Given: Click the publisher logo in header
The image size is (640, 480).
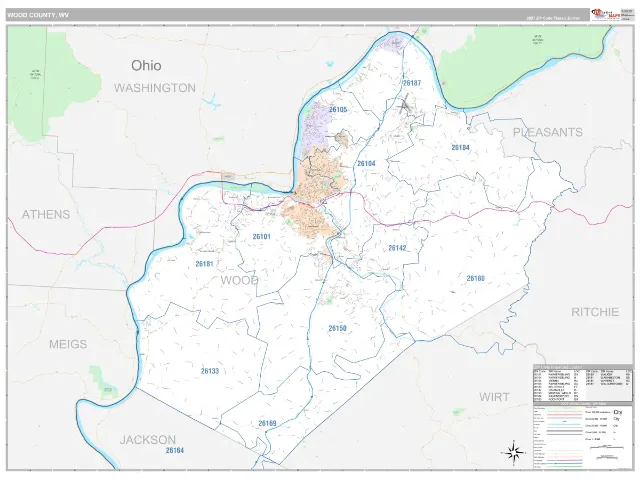Looking at the screenshot, I should (606, 14).
